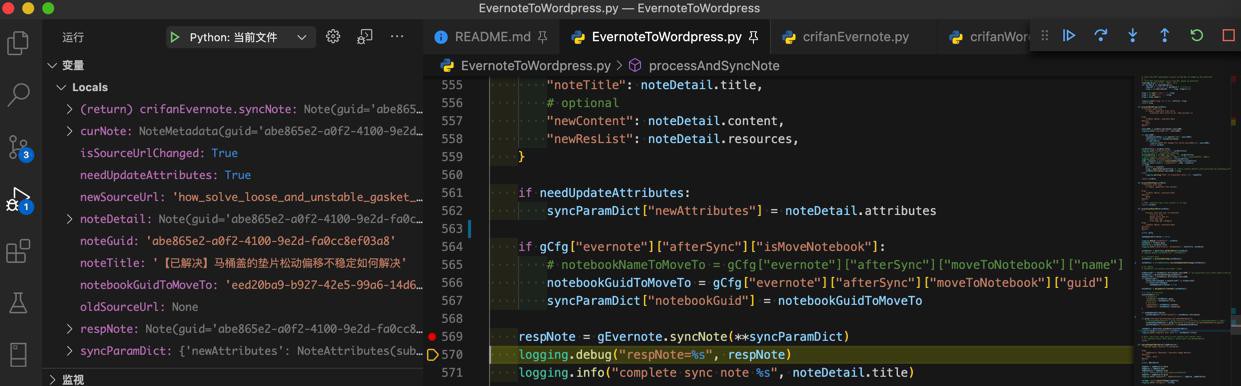Continue debugging from the debug toolbar
This screenshot has width=1241, height=386.
(x=1069, y=36)
